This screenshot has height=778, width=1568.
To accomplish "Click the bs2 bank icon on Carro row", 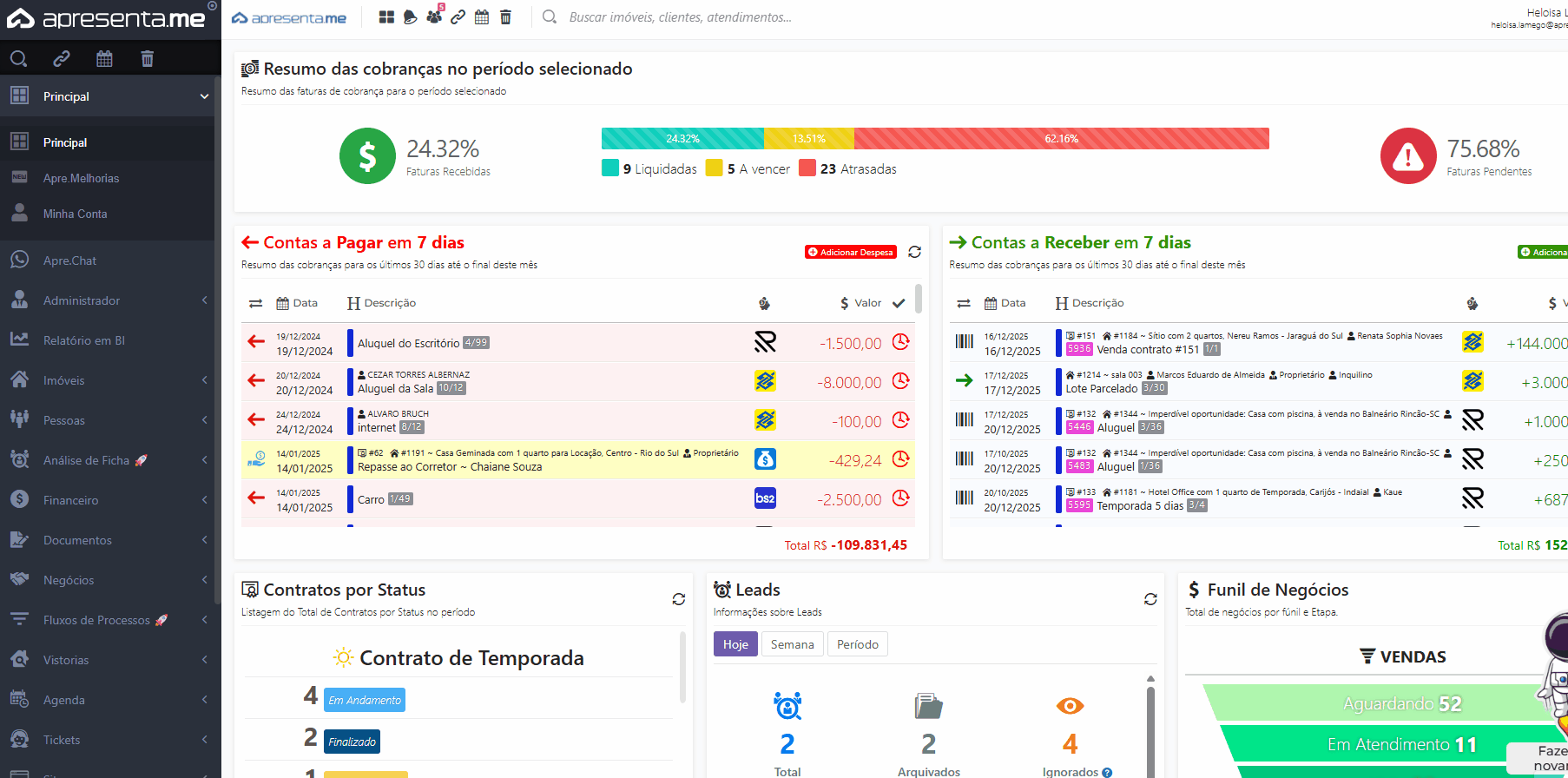I will point(765,498).
